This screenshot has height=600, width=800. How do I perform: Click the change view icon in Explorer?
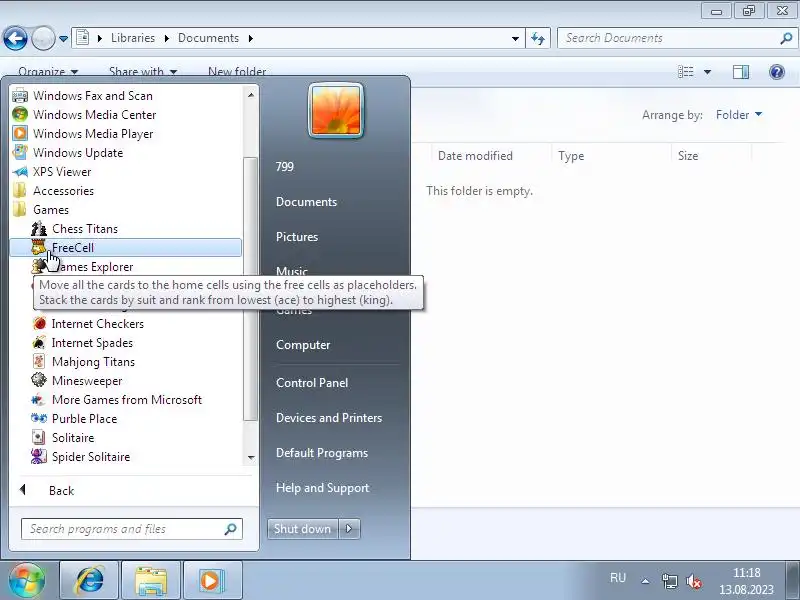(x=686, y=72)
